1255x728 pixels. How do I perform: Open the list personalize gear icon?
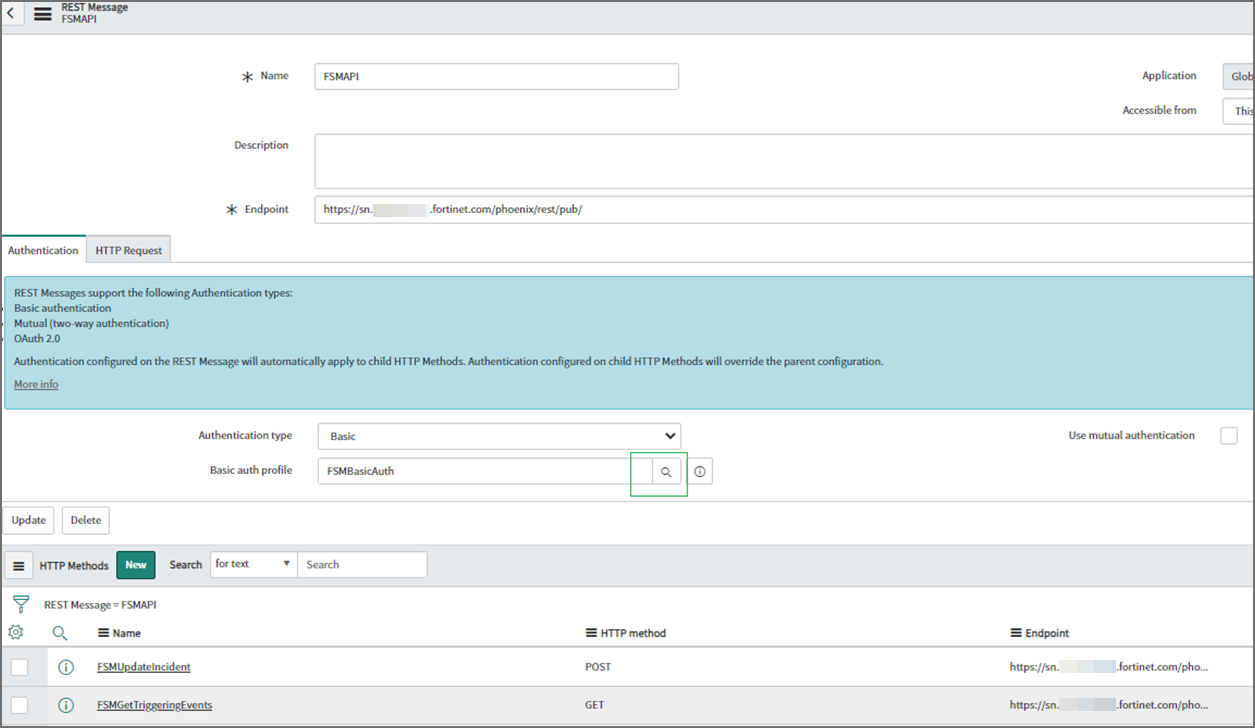pos(16,633)
